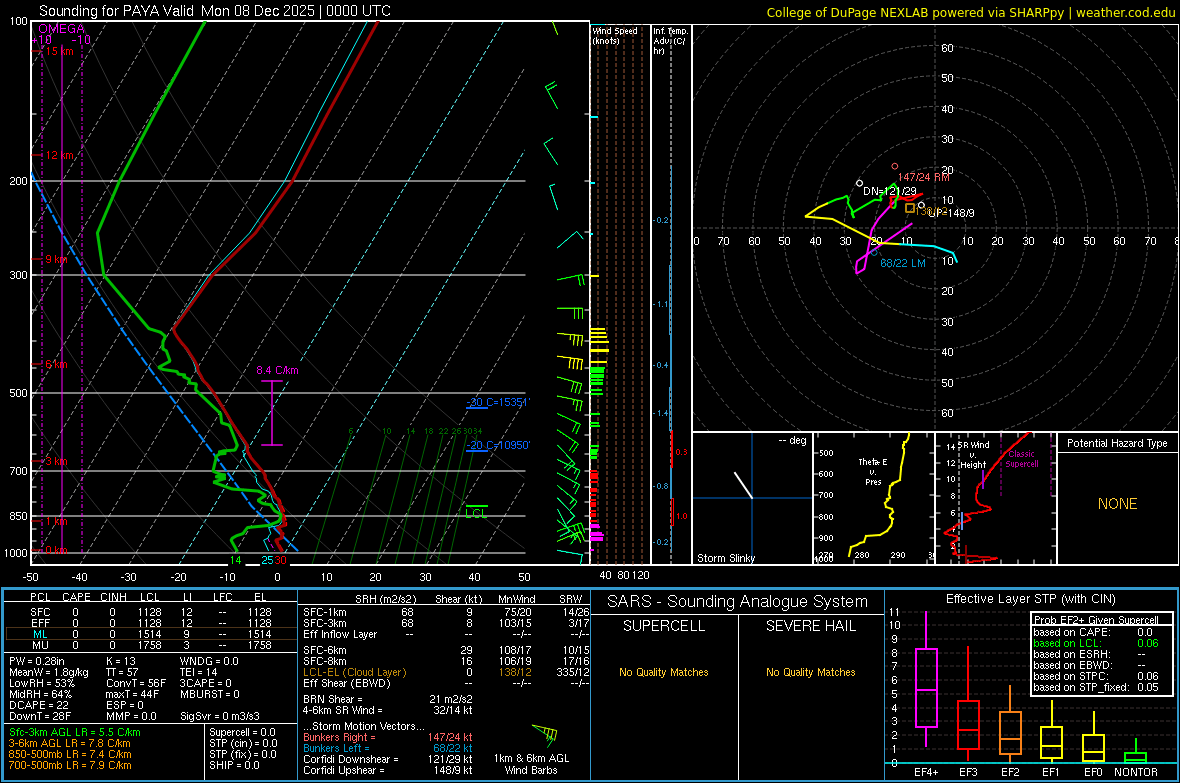1180x783 pixels.
Task: Click the 'NONTOR' axis label
Action: point(1136,772)
